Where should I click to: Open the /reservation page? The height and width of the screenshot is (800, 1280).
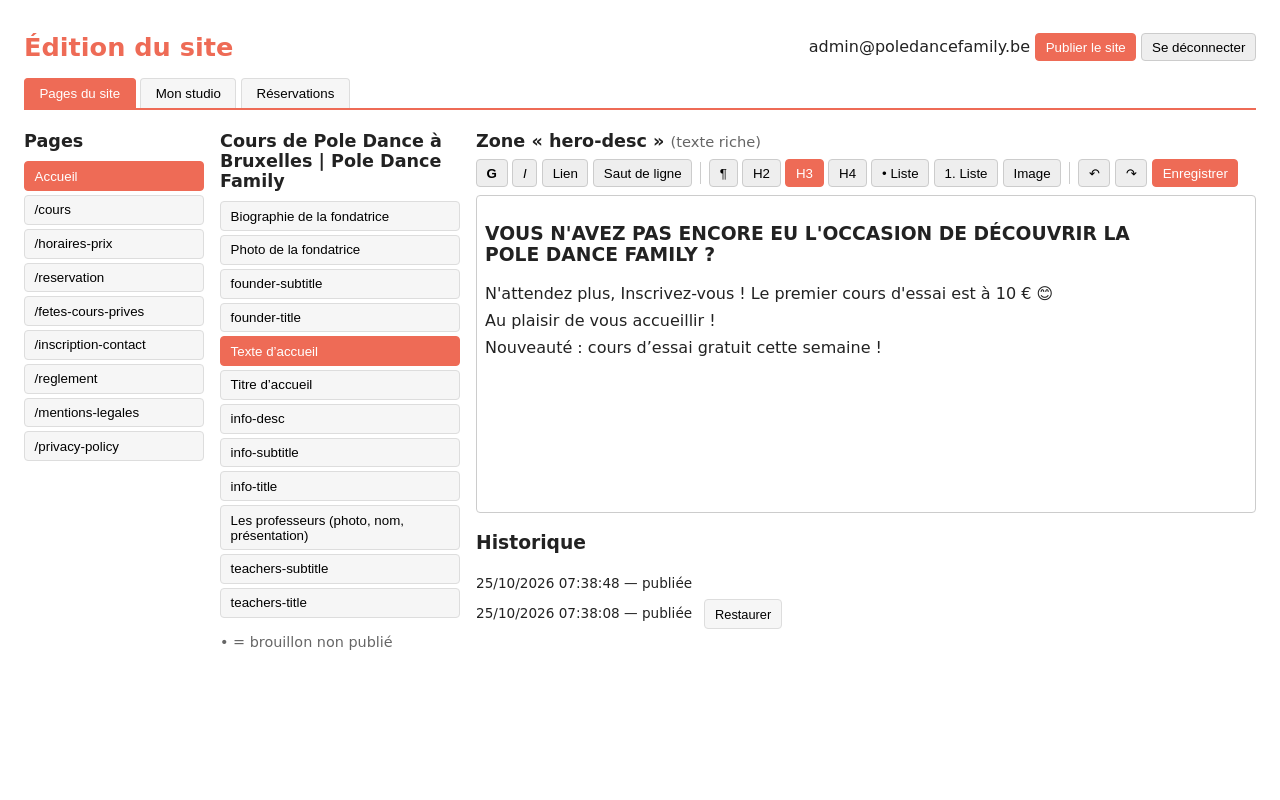pyautogui.click(x=114, y=277)
